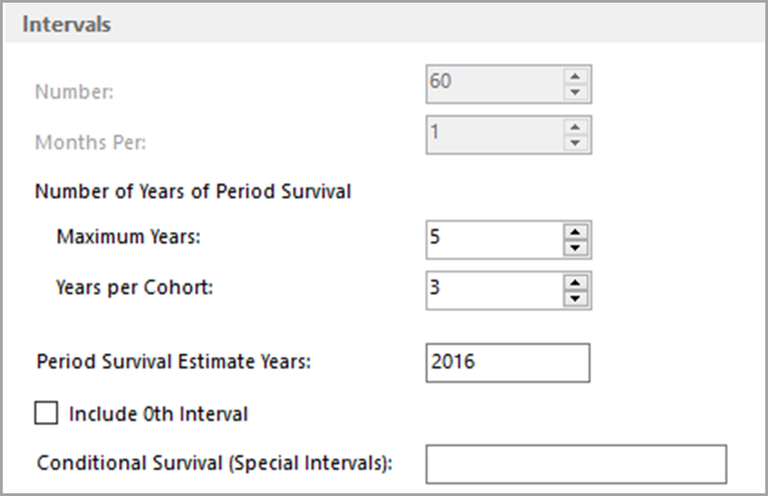Increment the Years per Cohort spinner
768x496 pixels.
(x=576, y=282)
